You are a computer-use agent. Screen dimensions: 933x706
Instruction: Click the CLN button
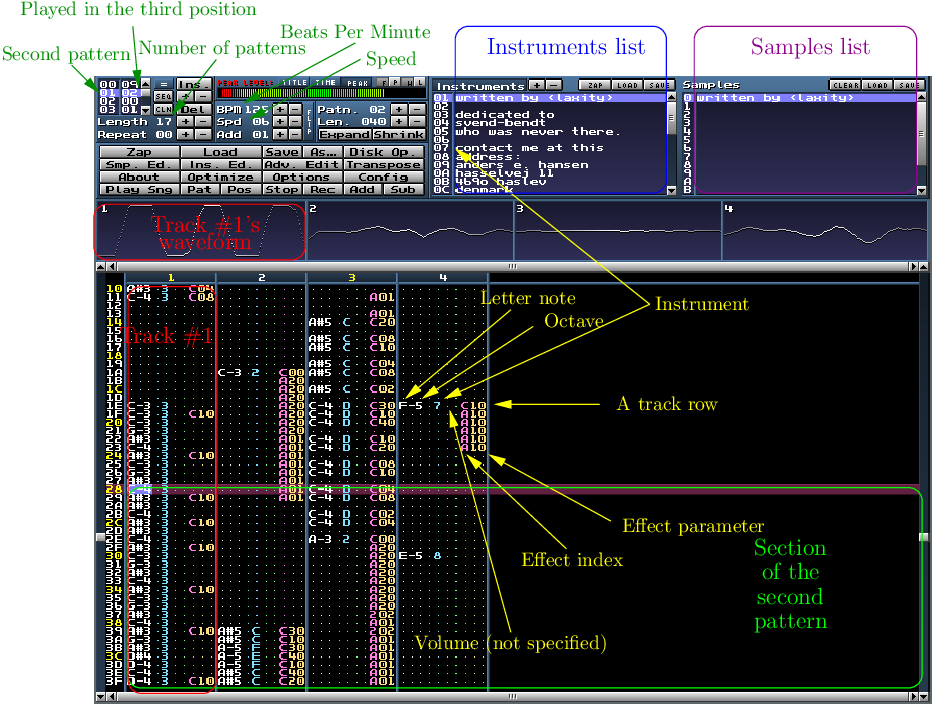click(x=164, y=109)
